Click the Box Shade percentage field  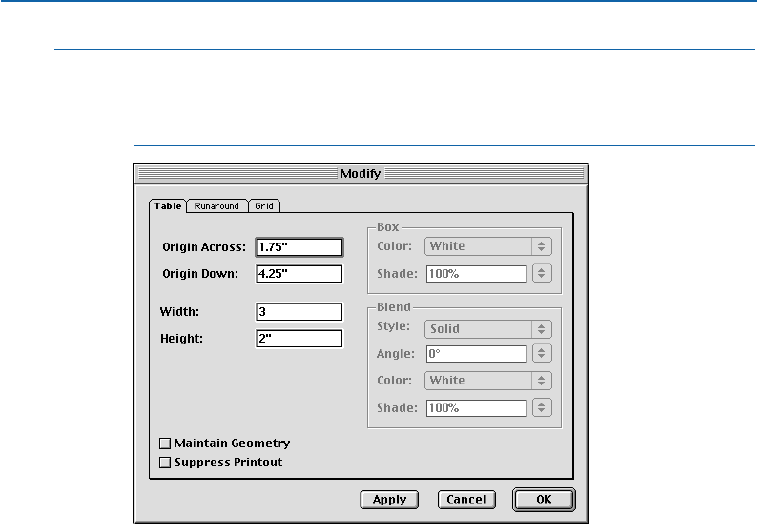click(476, 274)
